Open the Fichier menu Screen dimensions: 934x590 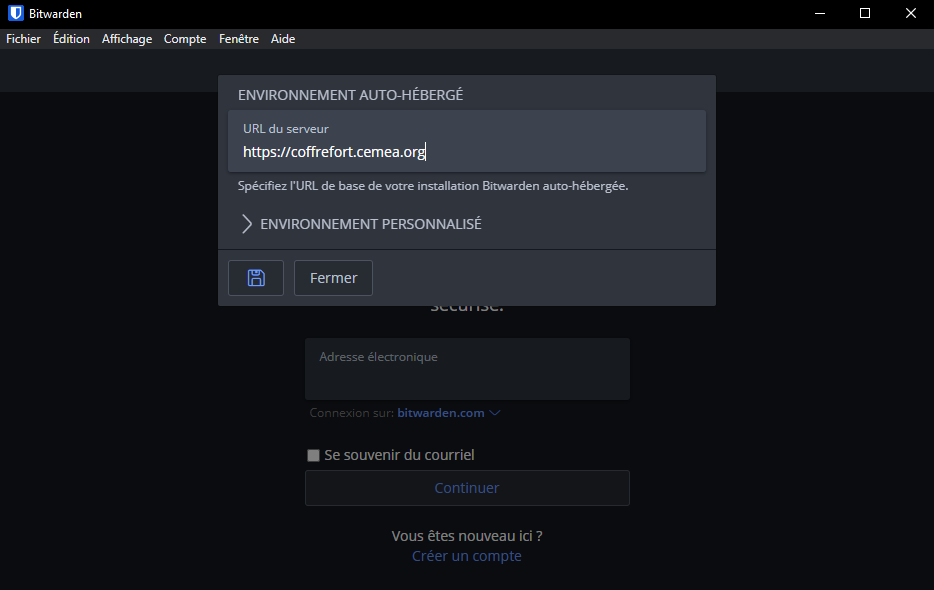23,39
